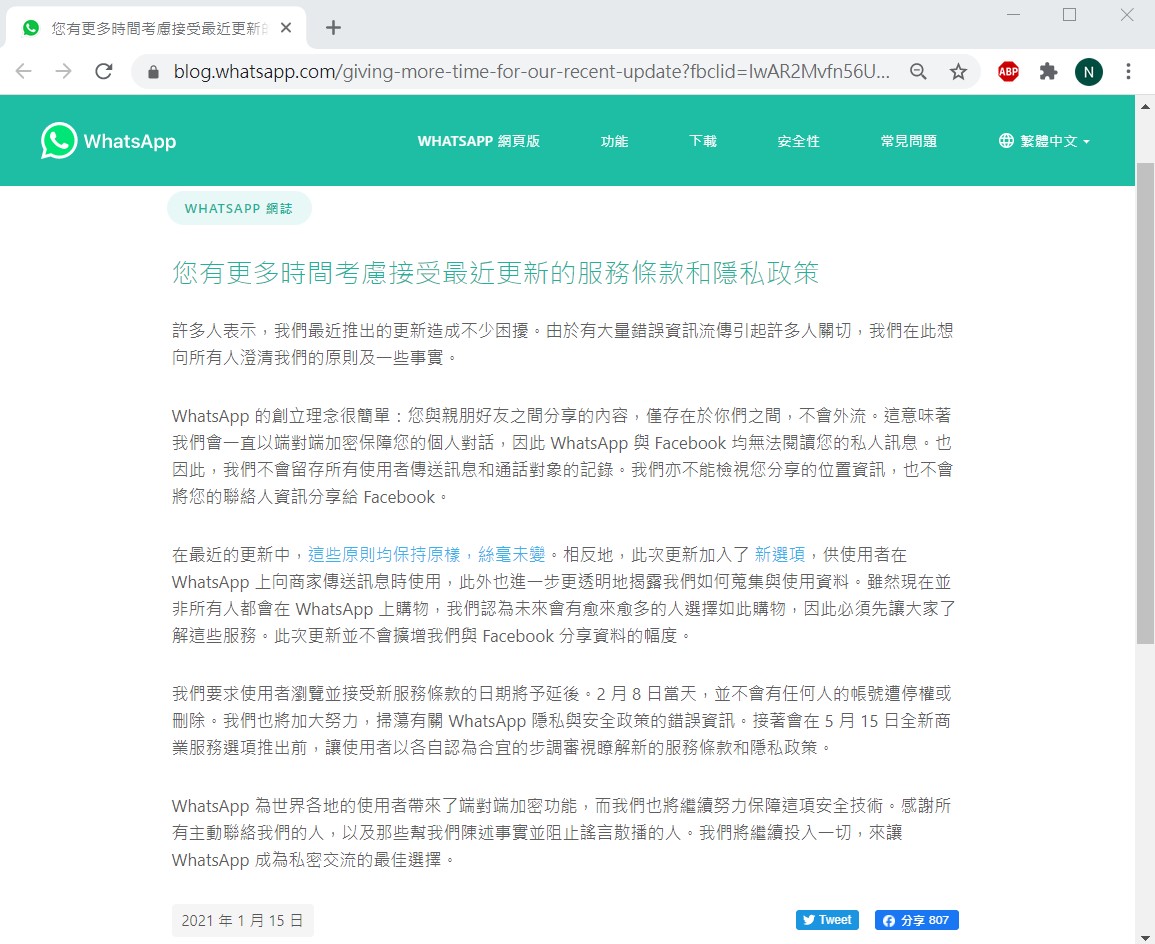This screenshot has width=1155, height=944.
Task: Open 常見問題 in the header
Action: [x=908, y=141]
